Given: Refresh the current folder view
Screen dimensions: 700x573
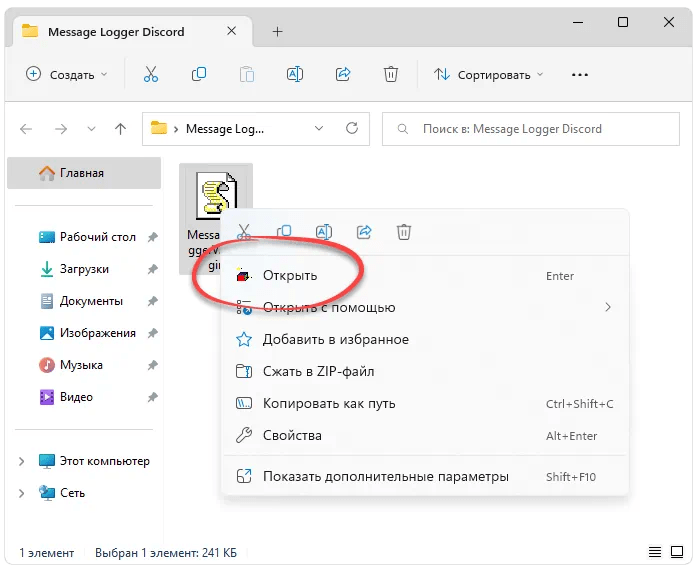Looking at the screenshot, I should pyautogui.click(x=352, y=129).
